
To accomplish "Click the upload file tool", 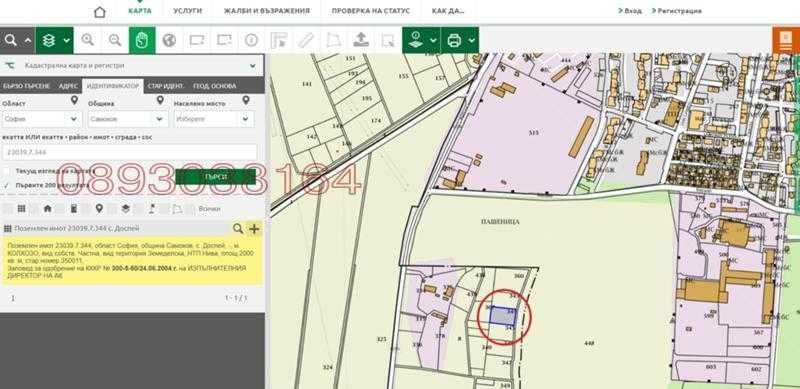I will point(361,40).
